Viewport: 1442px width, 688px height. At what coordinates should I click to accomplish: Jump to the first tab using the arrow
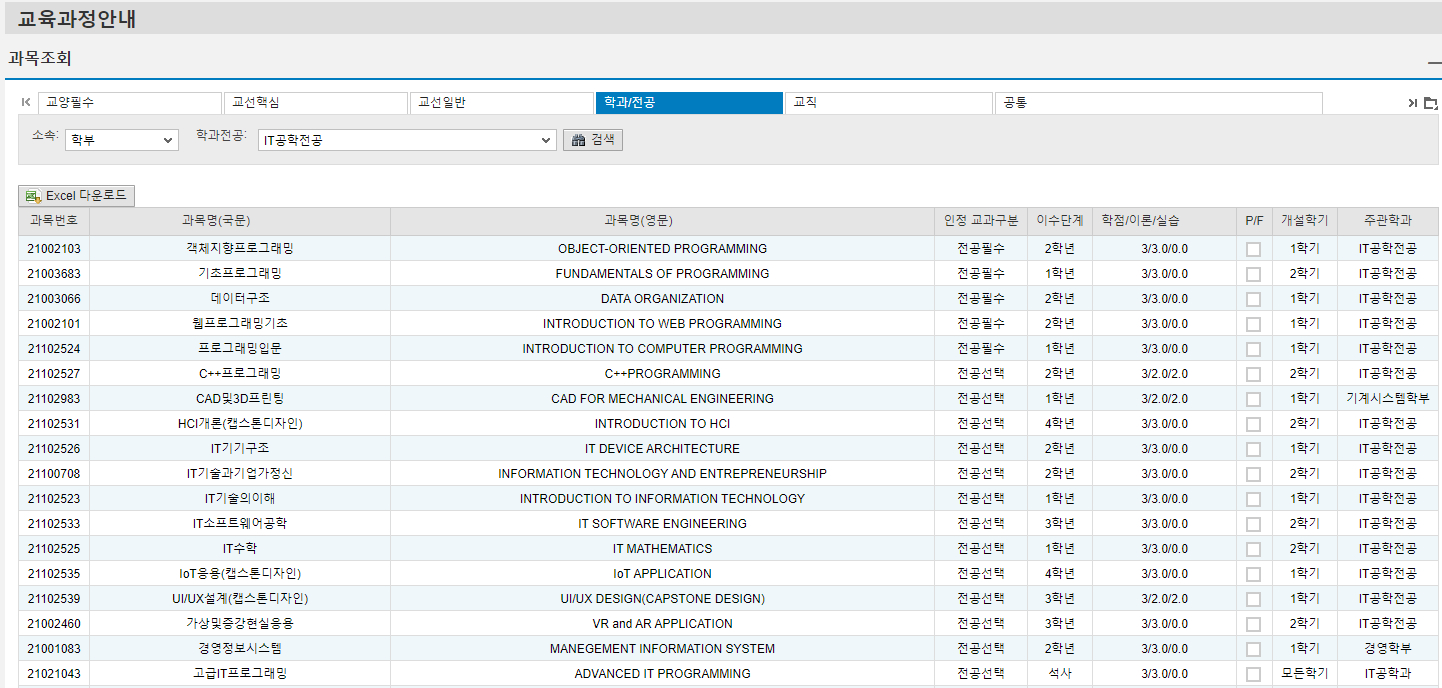coord(26,103)
